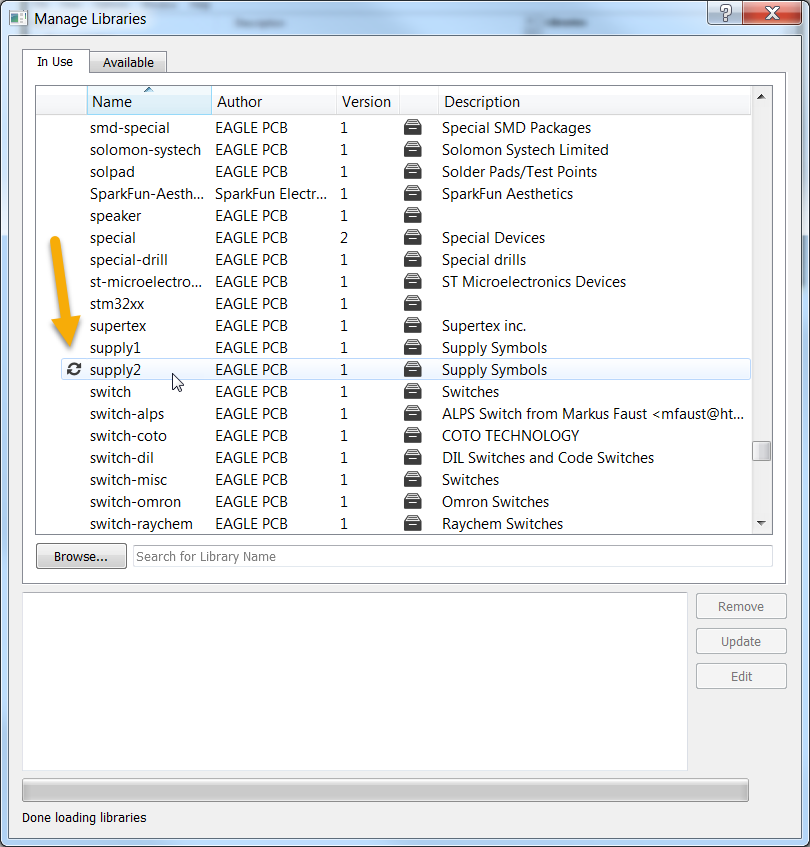Click library icon in special row
The height and width of the screenshot is (847, 810).
413,238
